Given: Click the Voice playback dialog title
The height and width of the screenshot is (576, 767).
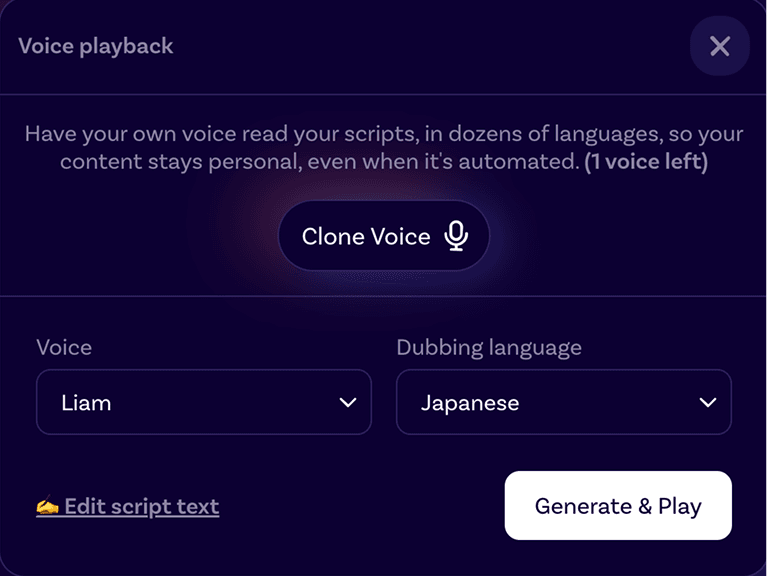Looking at the screenshot, I should coord(96,46).
